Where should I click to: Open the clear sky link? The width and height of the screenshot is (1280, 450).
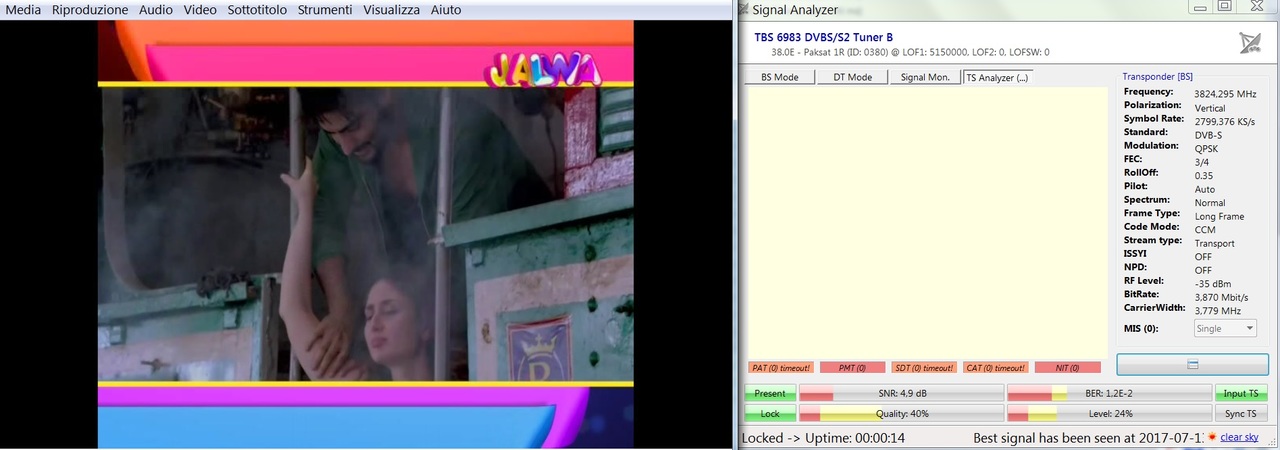coord(1239,438)
